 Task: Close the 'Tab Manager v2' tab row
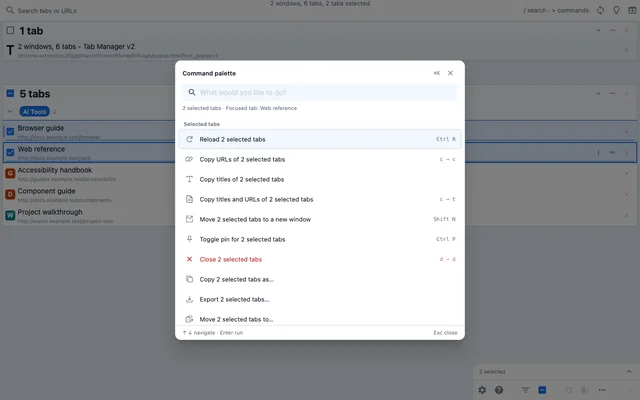pyautogui.click(x=627, y=50)
